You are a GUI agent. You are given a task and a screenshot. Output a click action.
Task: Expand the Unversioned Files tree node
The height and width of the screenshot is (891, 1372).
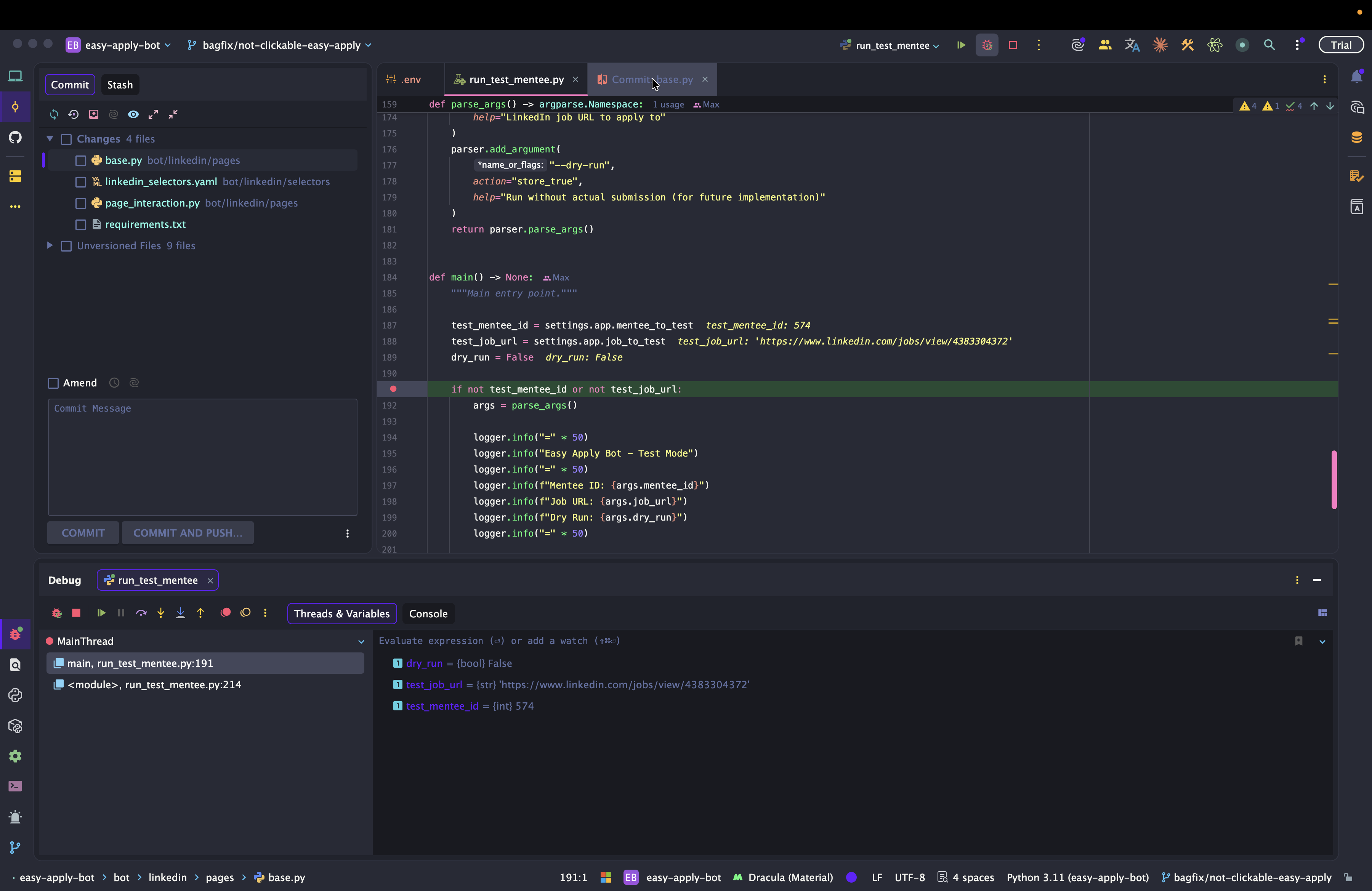(x=50, y=245)
